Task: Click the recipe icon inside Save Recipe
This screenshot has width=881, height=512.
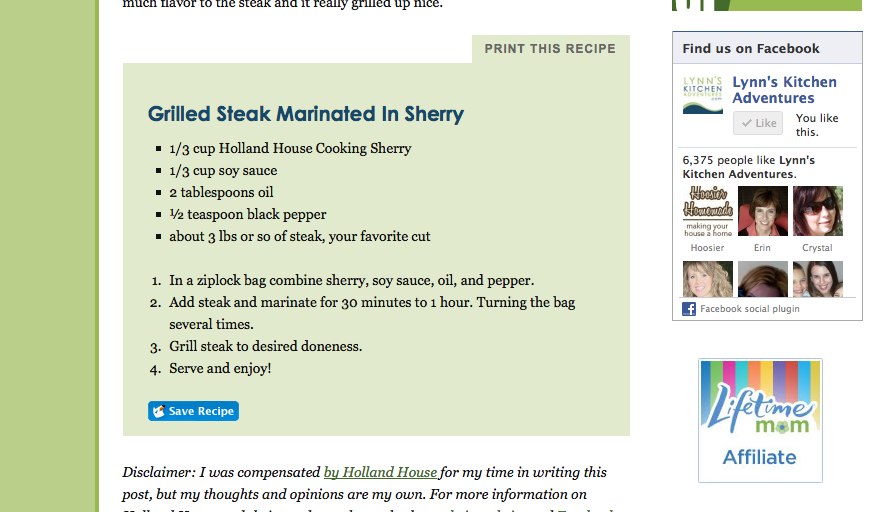Action: click(158, 411)
